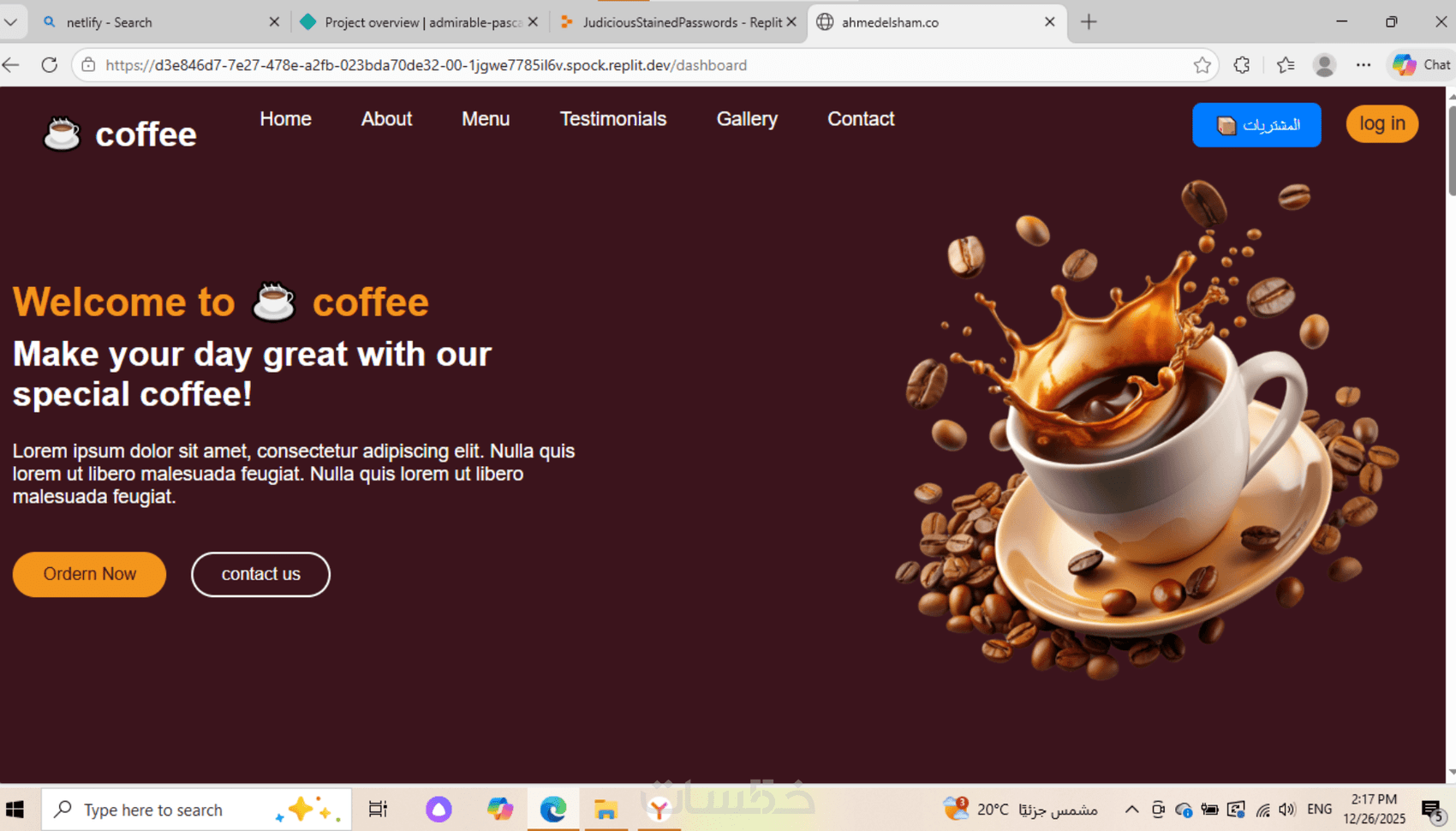Viewport: 1456px width, 831px height.
Task: Click the address bar URL field
Action: [x=642, y=65]
